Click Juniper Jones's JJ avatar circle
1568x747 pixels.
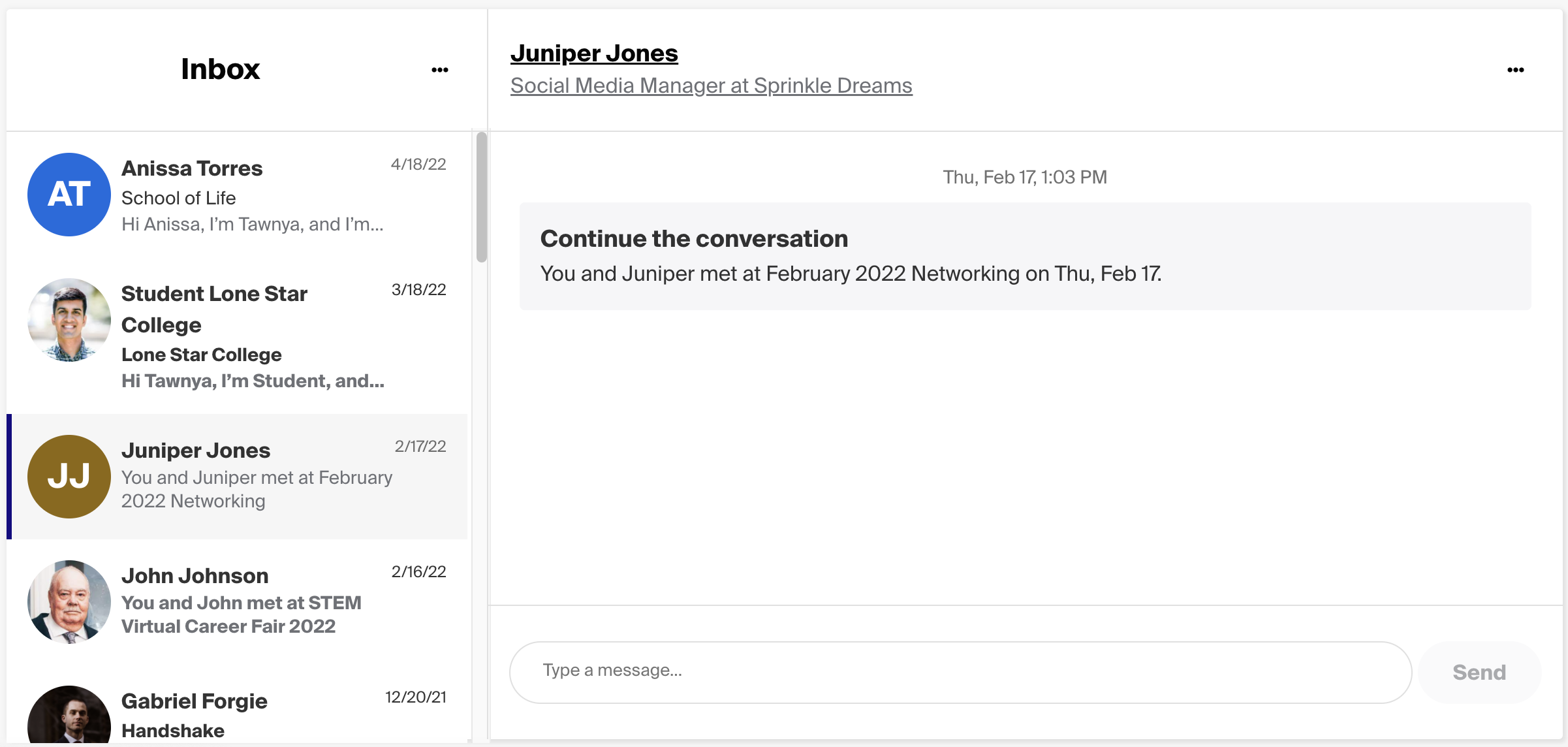68,477
